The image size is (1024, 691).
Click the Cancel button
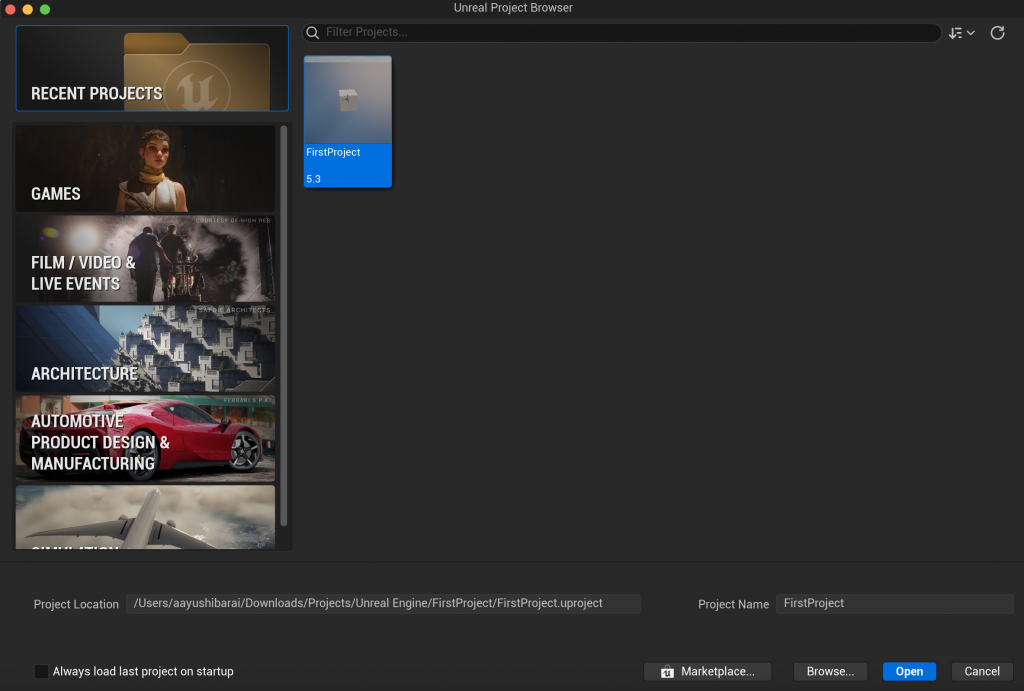click(982, 671)
